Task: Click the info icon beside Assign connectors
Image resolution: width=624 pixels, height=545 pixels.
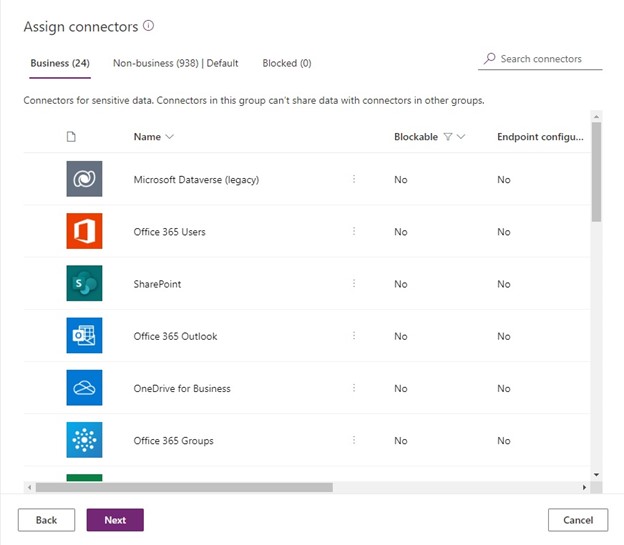Action: click(x=149, y=26)
